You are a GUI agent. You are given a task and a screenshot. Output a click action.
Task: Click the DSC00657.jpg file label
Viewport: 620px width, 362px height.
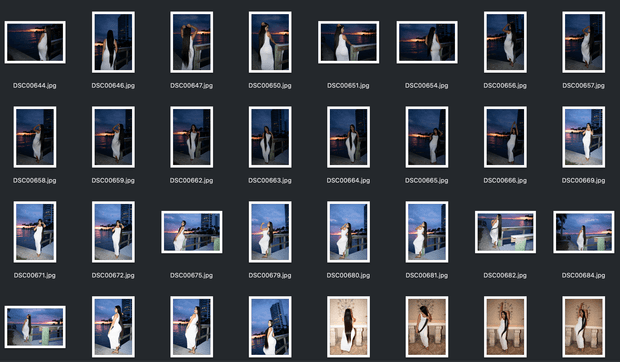coord(584,86)
